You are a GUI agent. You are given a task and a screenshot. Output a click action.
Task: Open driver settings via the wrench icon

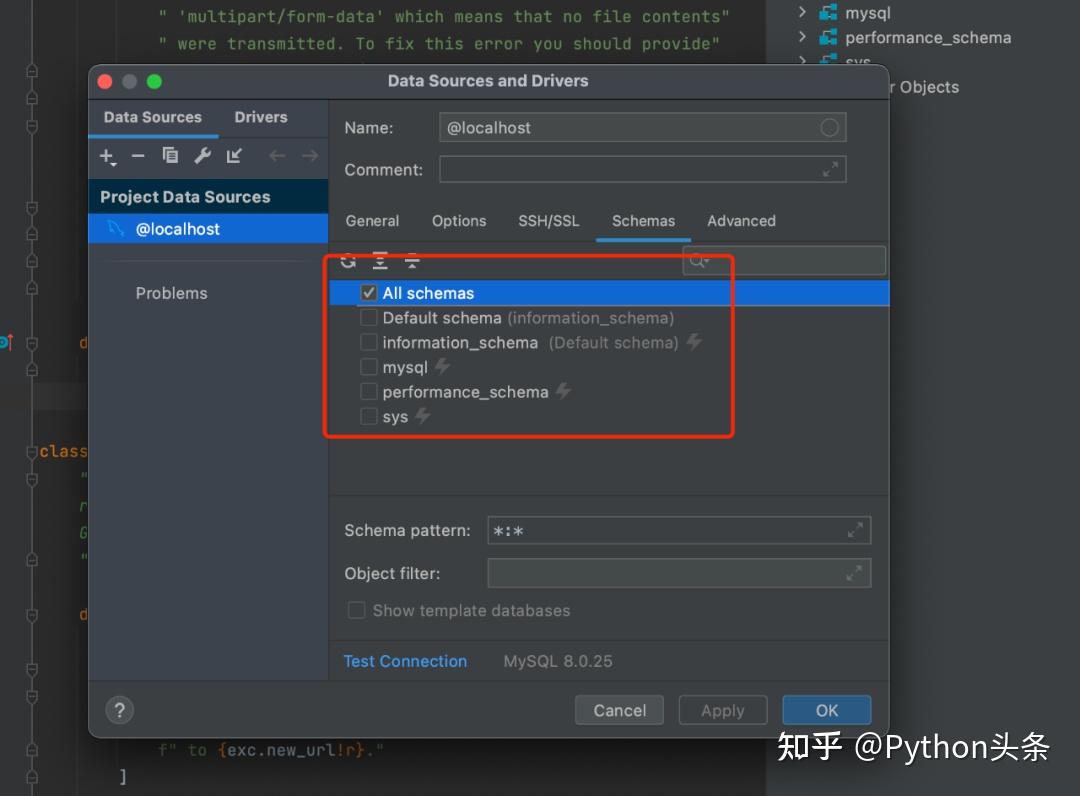pos(202,156)
